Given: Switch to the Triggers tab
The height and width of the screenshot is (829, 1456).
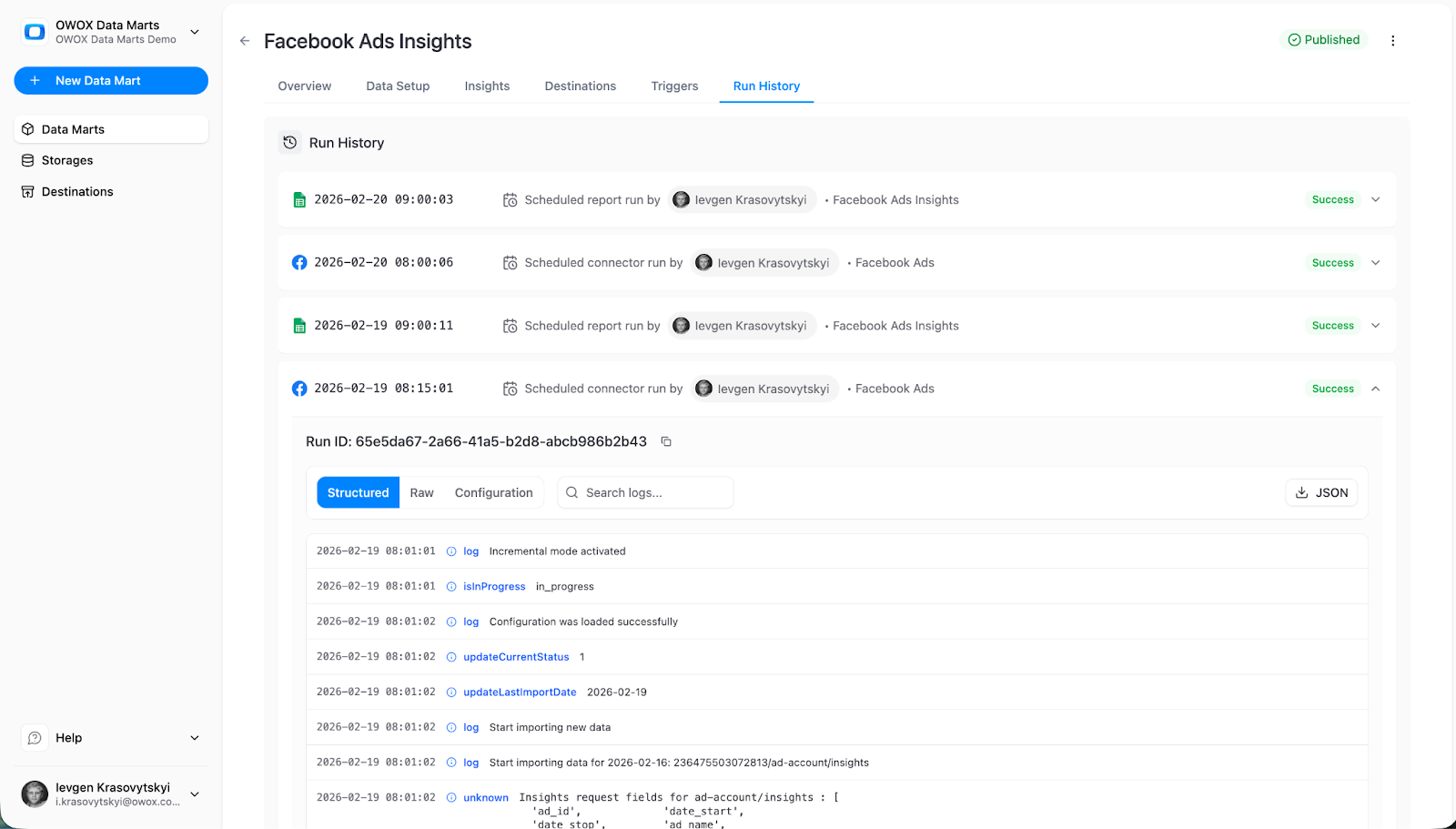Looking at the screenshot, I should (674, 86).
